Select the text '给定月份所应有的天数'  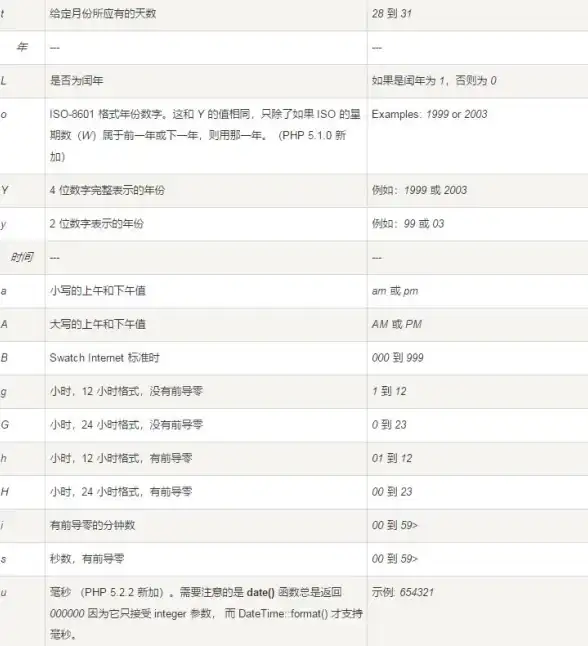coord(103,14)
